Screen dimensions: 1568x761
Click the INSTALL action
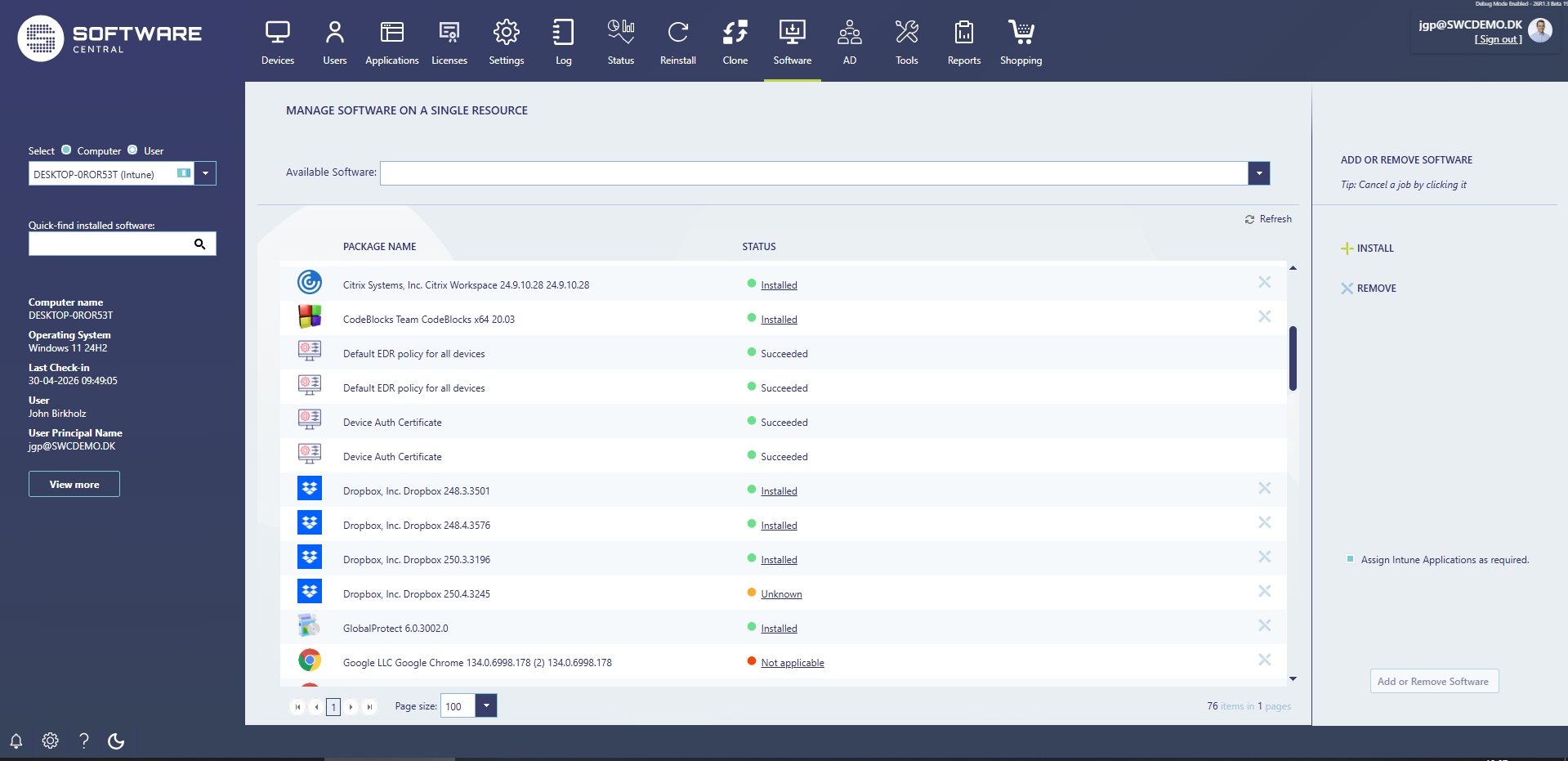point(1368,248)
